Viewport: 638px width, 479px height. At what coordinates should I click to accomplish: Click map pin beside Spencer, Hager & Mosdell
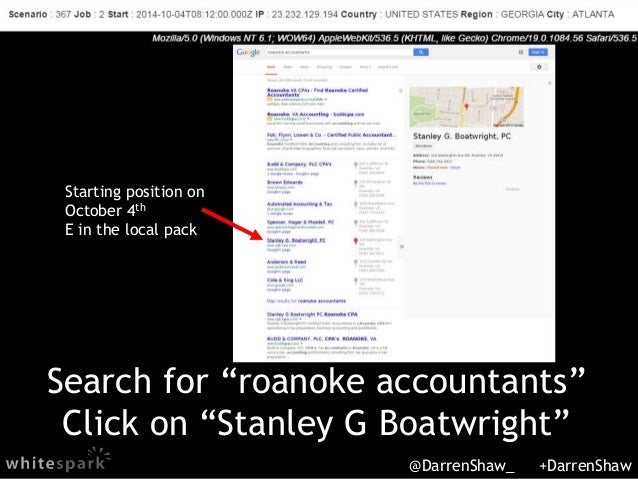[356, 223]
